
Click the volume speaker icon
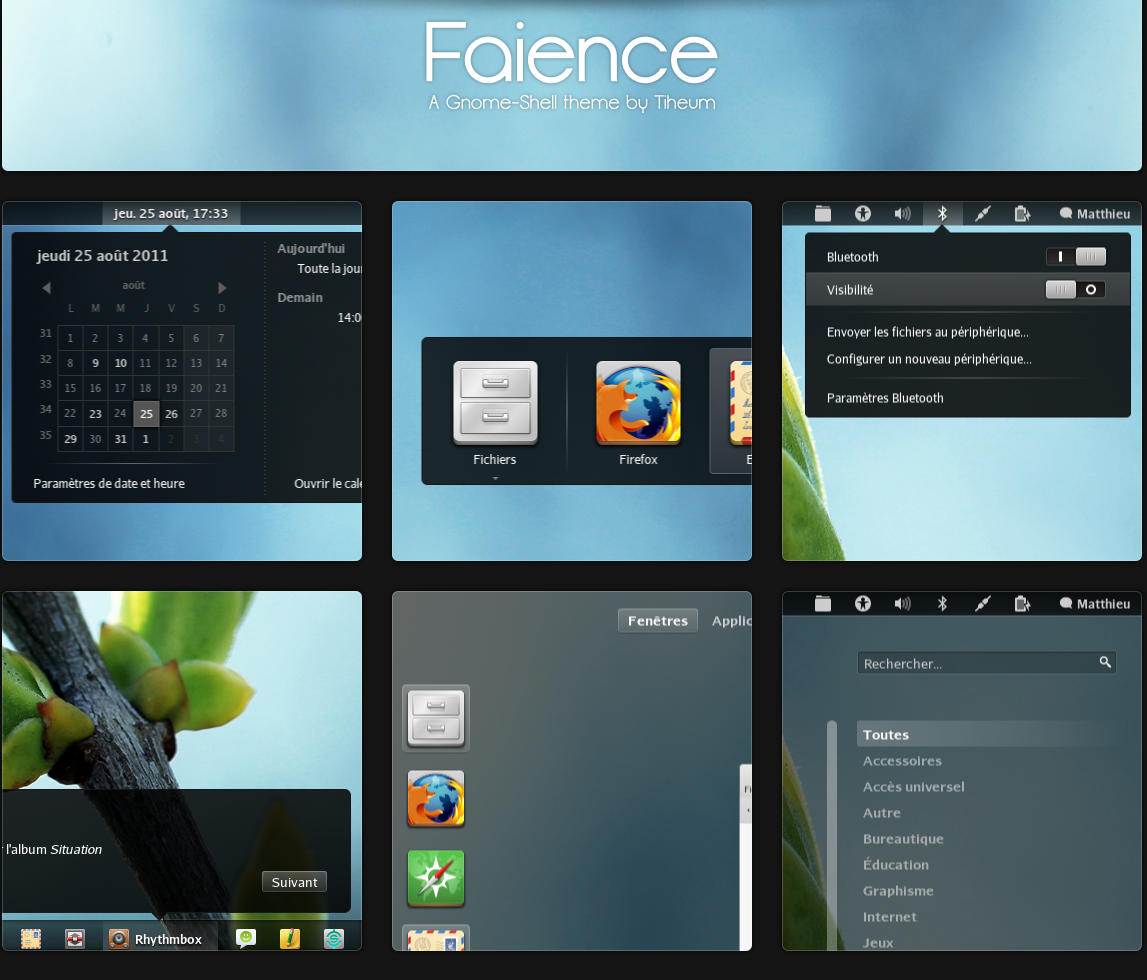point(902,213)
